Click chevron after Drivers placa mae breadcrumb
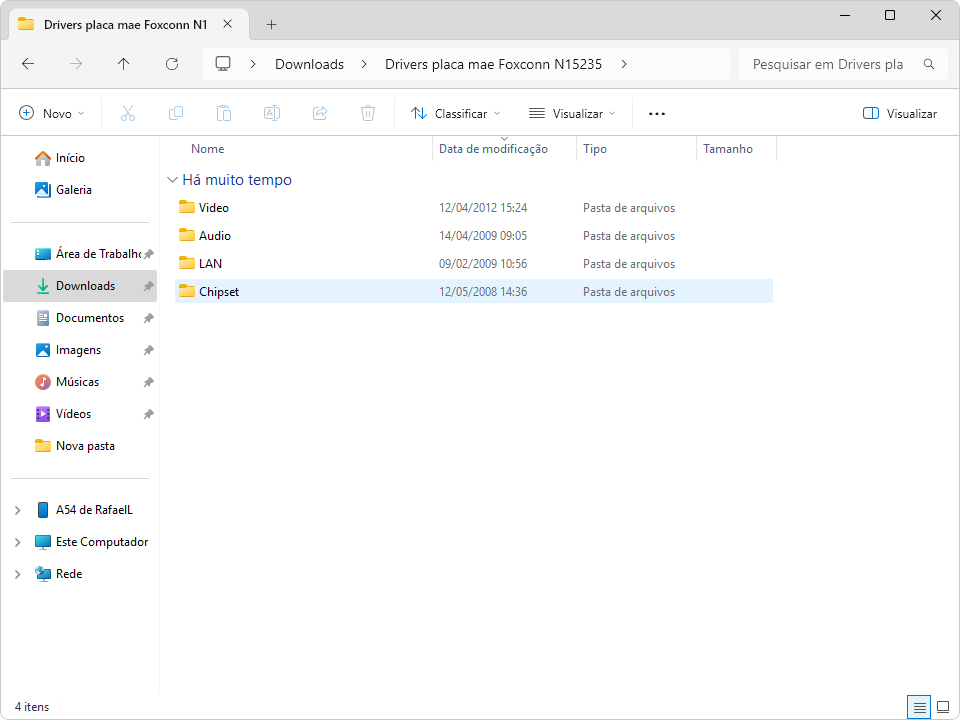Screen dimensions: 960x720 624,64
